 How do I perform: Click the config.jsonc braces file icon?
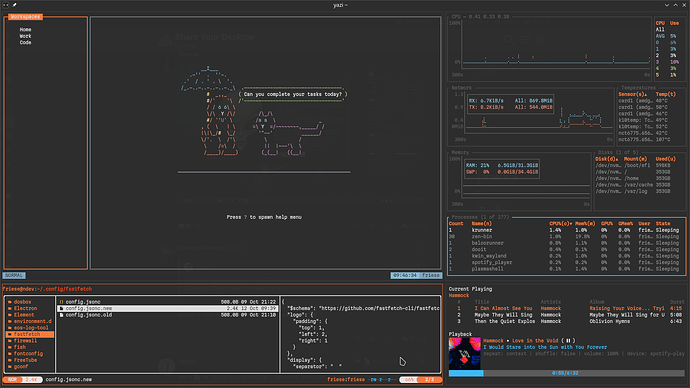[x=62, y=302]
